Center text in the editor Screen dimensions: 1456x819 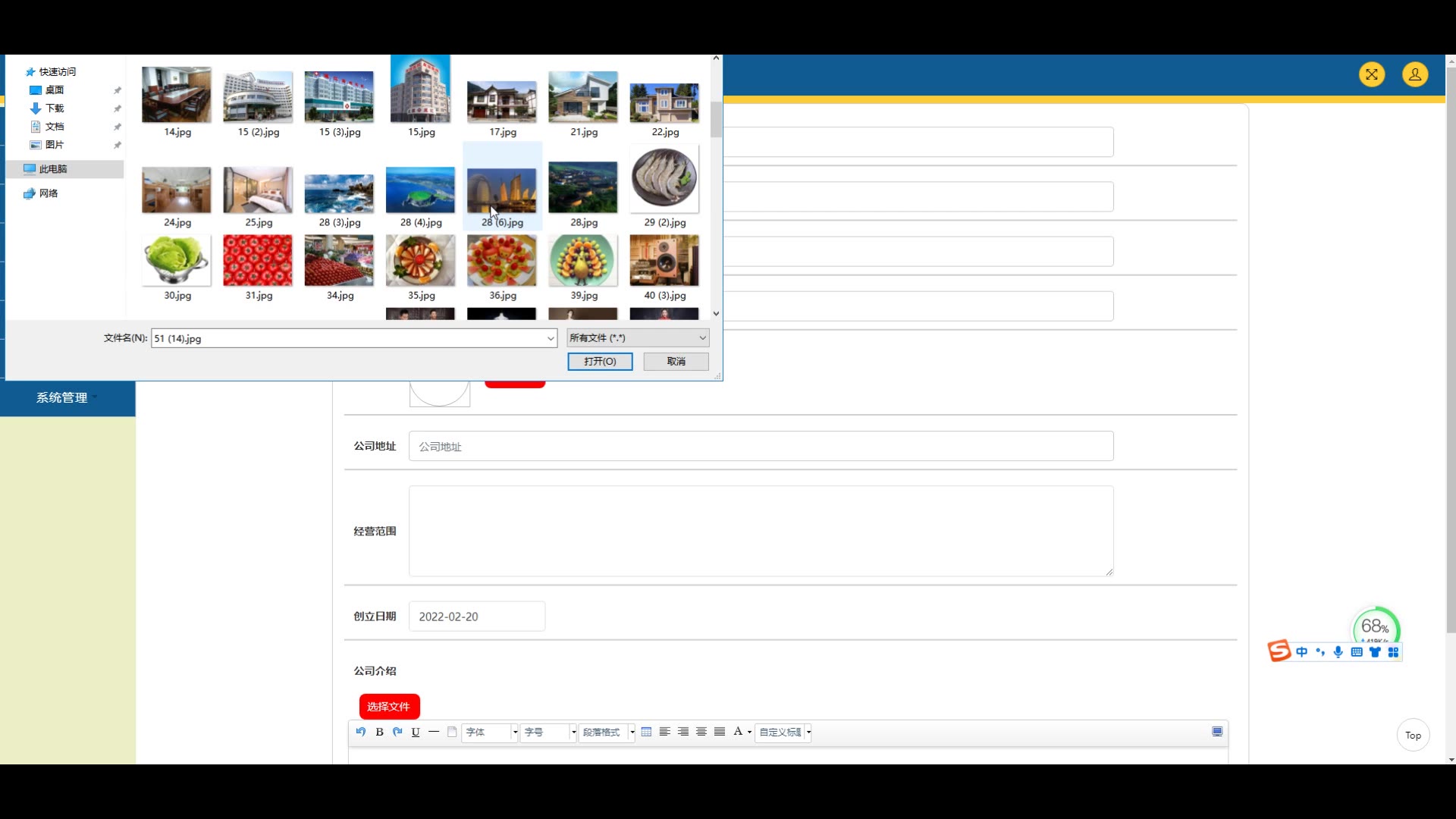click(x=701, y=732)
